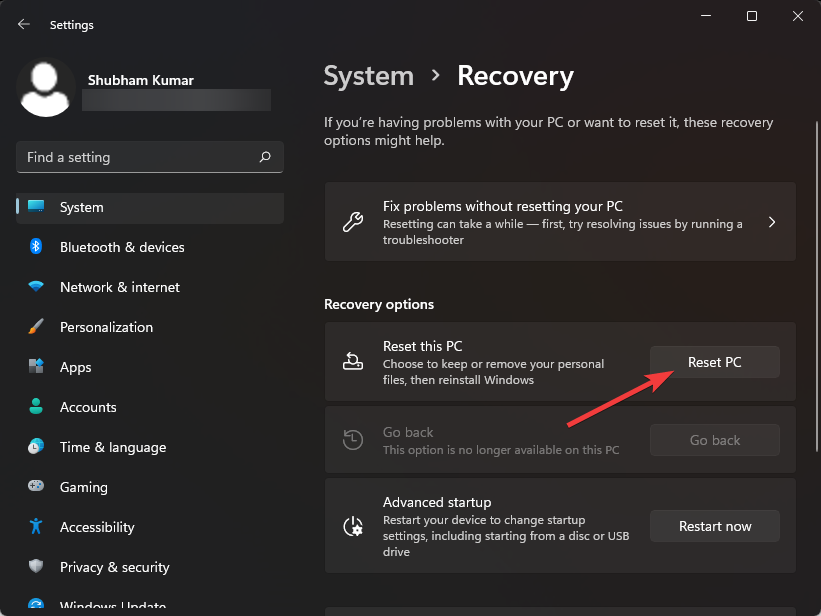Image resolution: width=821 pixels, height=616 pixels.
Task: Open the user profile avatar
Action: [x=46, y=87]
